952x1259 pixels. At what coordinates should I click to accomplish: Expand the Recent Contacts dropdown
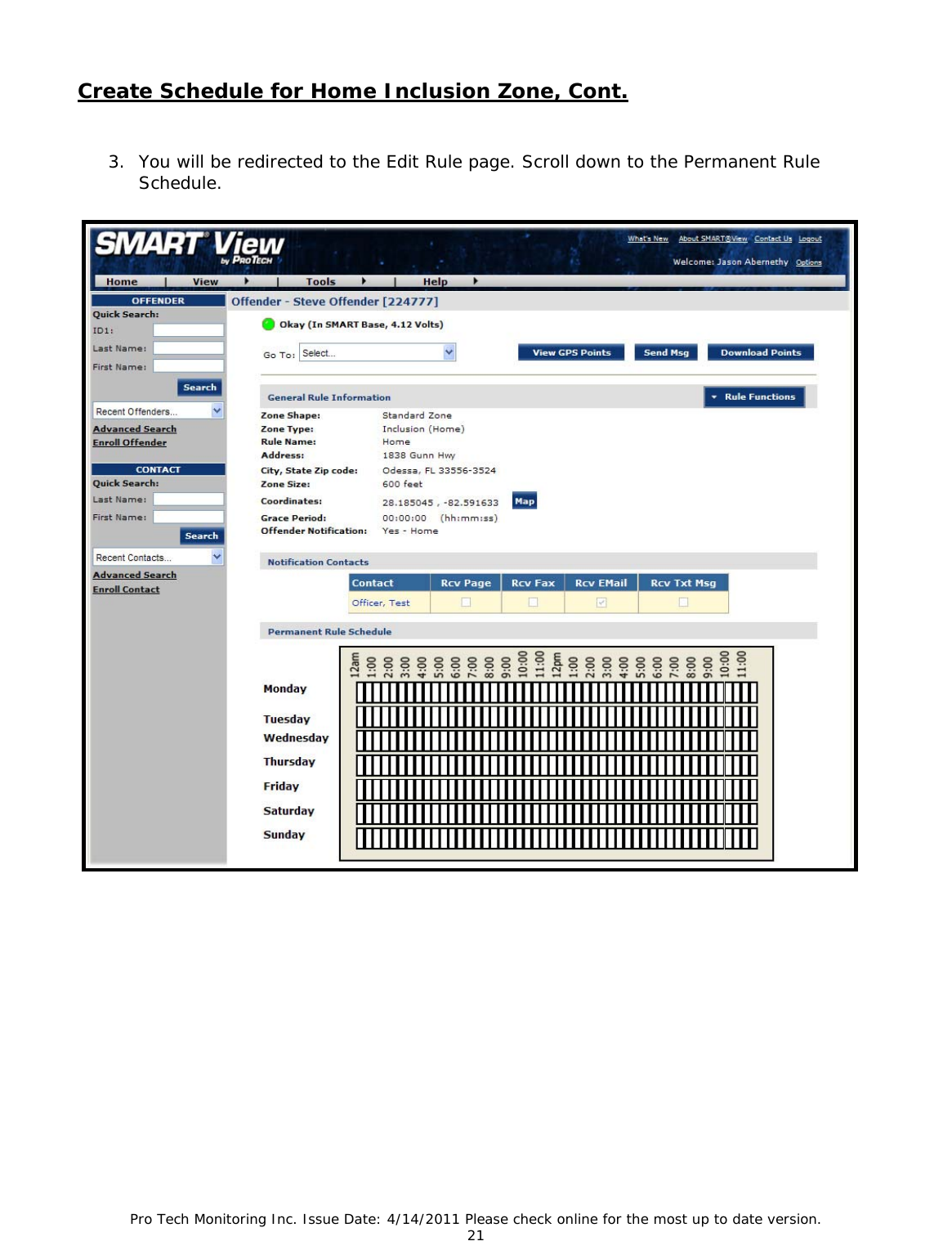click(159, 557)
